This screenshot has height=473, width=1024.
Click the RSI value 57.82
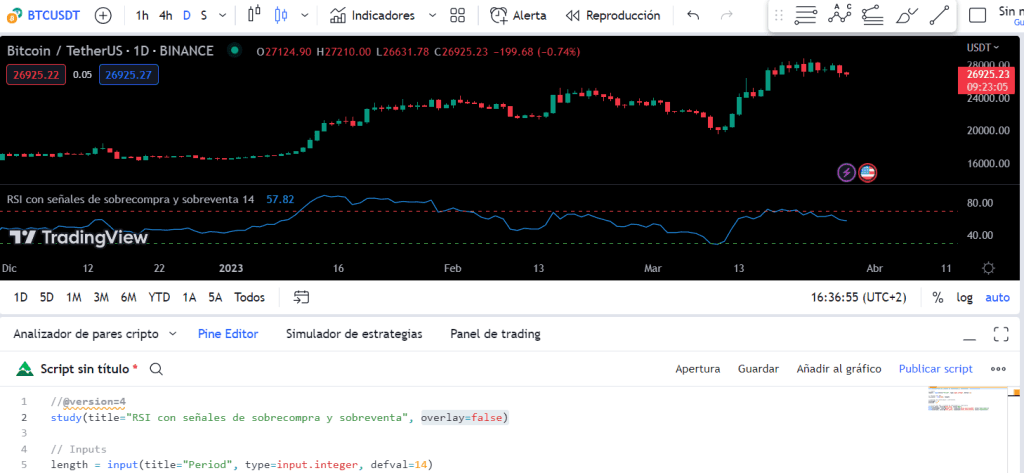pos(280,199)
